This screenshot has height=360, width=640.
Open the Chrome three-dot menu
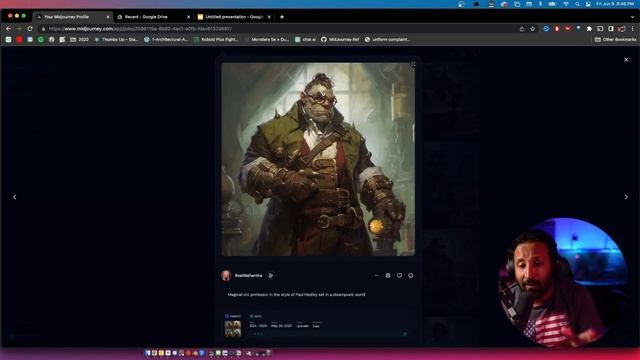[x=633, y=29]
